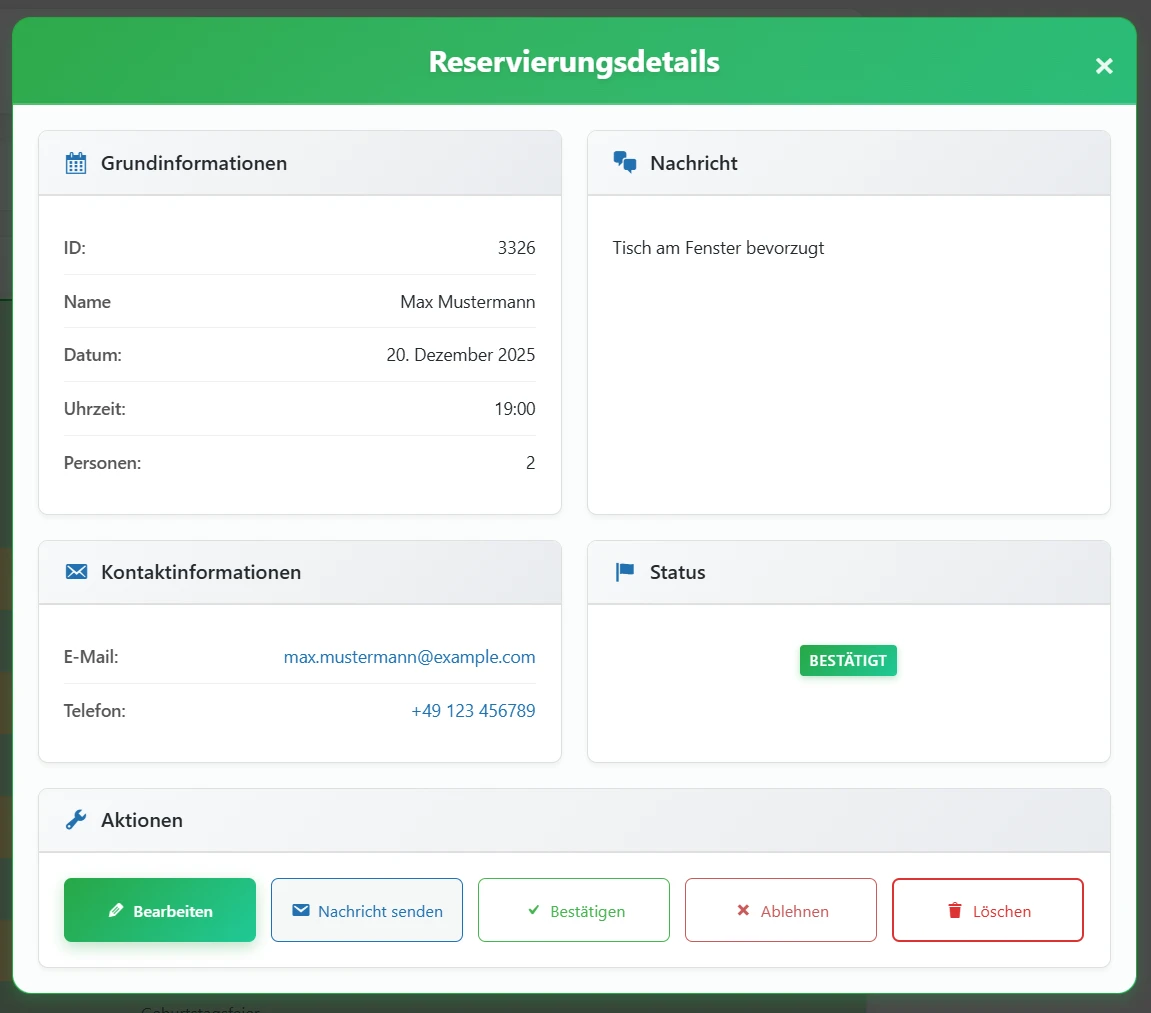Click the green BESTÄTIGT status badge

848,661
